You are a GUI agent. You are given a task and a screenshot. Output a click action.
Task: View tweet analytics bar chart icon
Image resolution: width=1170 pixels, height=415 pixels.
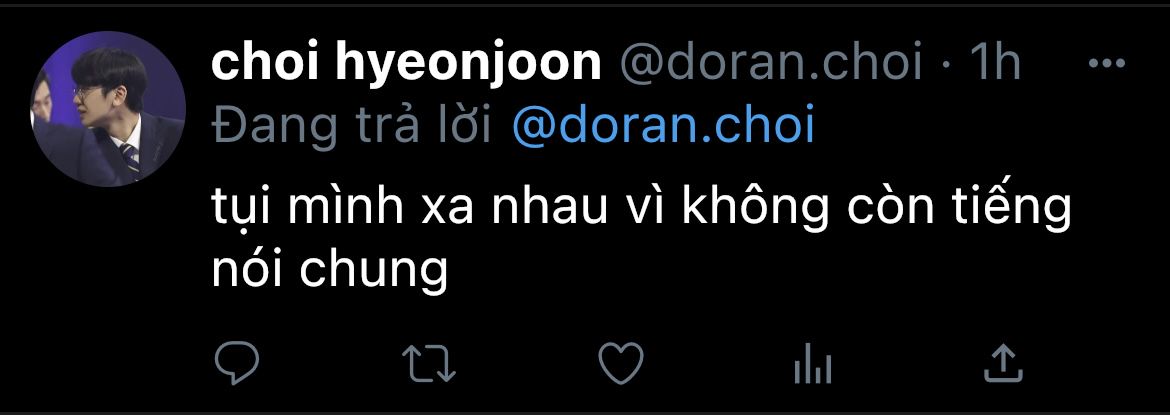tap(813, 365)
